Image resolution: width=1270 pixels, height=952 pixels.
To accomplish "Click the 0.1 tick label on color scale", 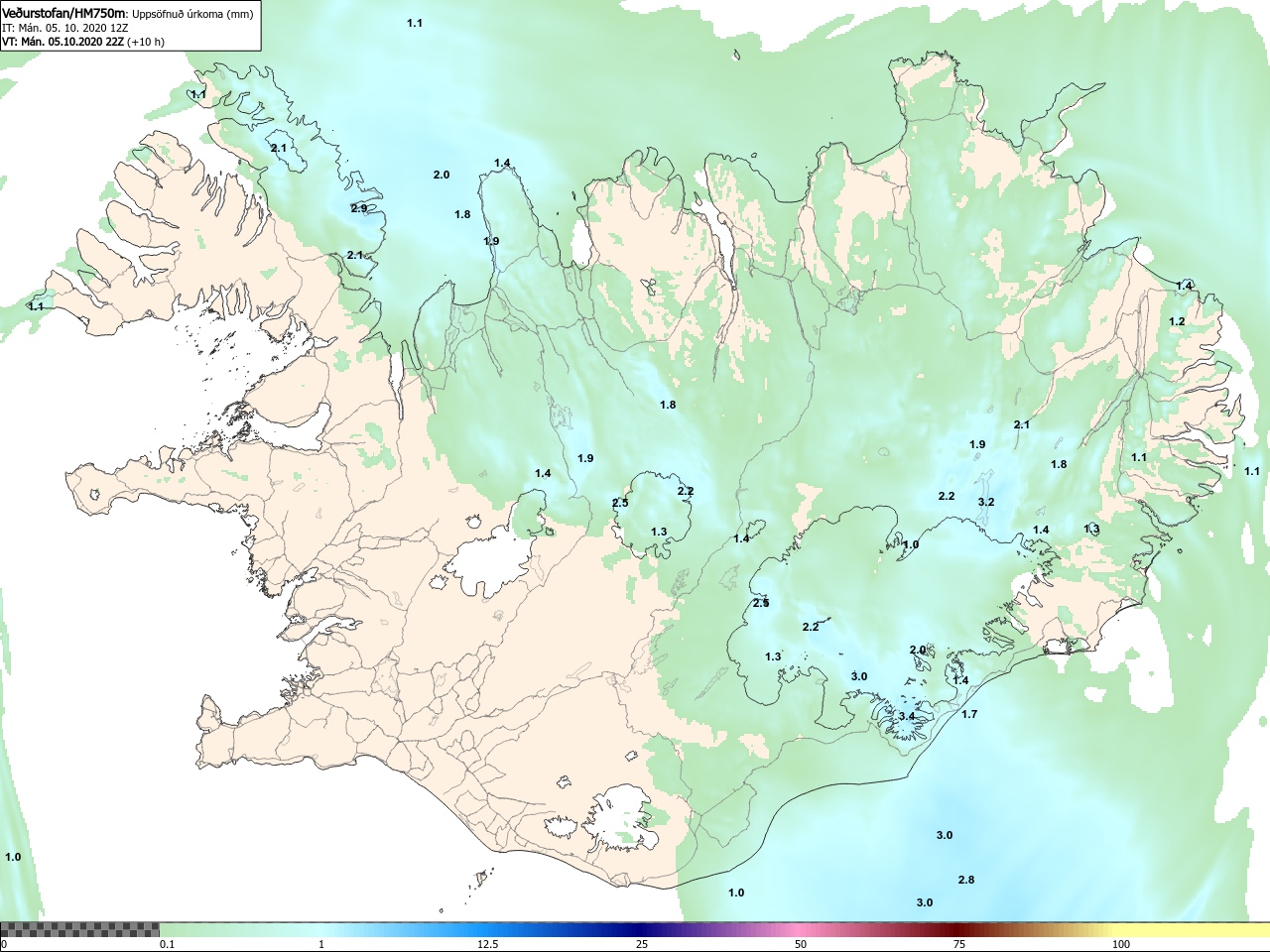I will pyautogui.click(x=168, y=944).
